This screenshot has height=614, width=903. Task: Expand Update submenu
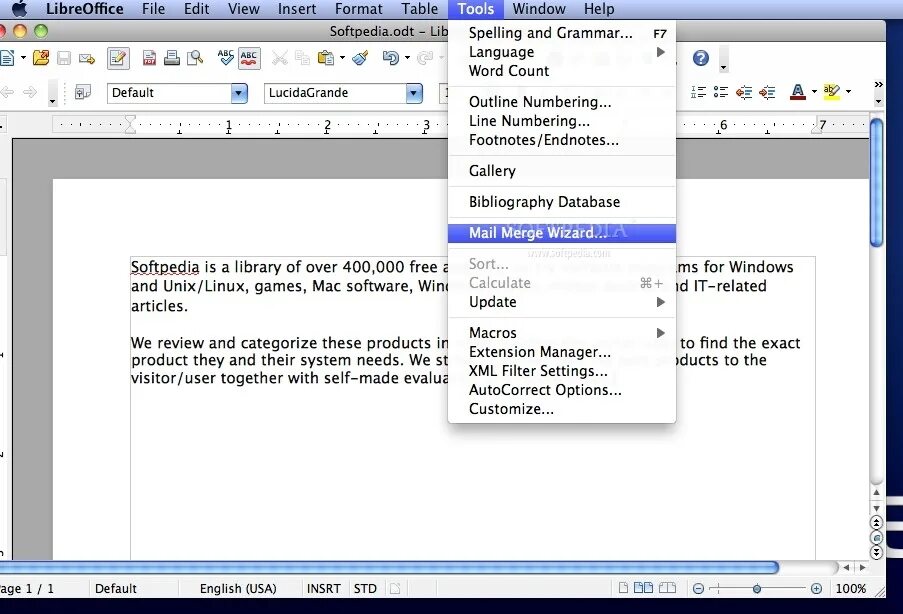[561, 302]
